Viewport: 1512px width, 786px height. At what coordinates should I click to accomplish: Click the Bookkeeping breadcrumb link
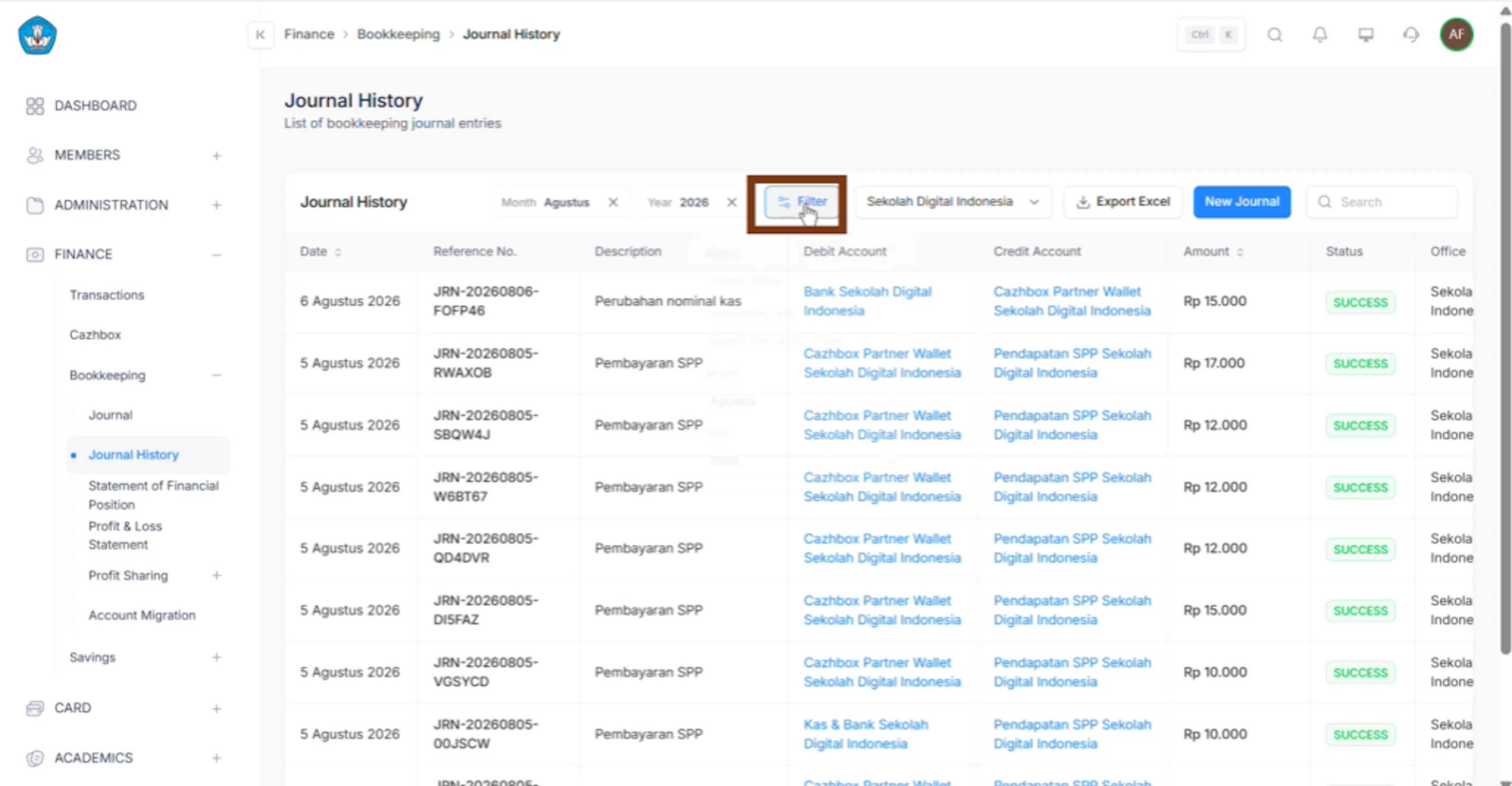[x=398, y=35]
